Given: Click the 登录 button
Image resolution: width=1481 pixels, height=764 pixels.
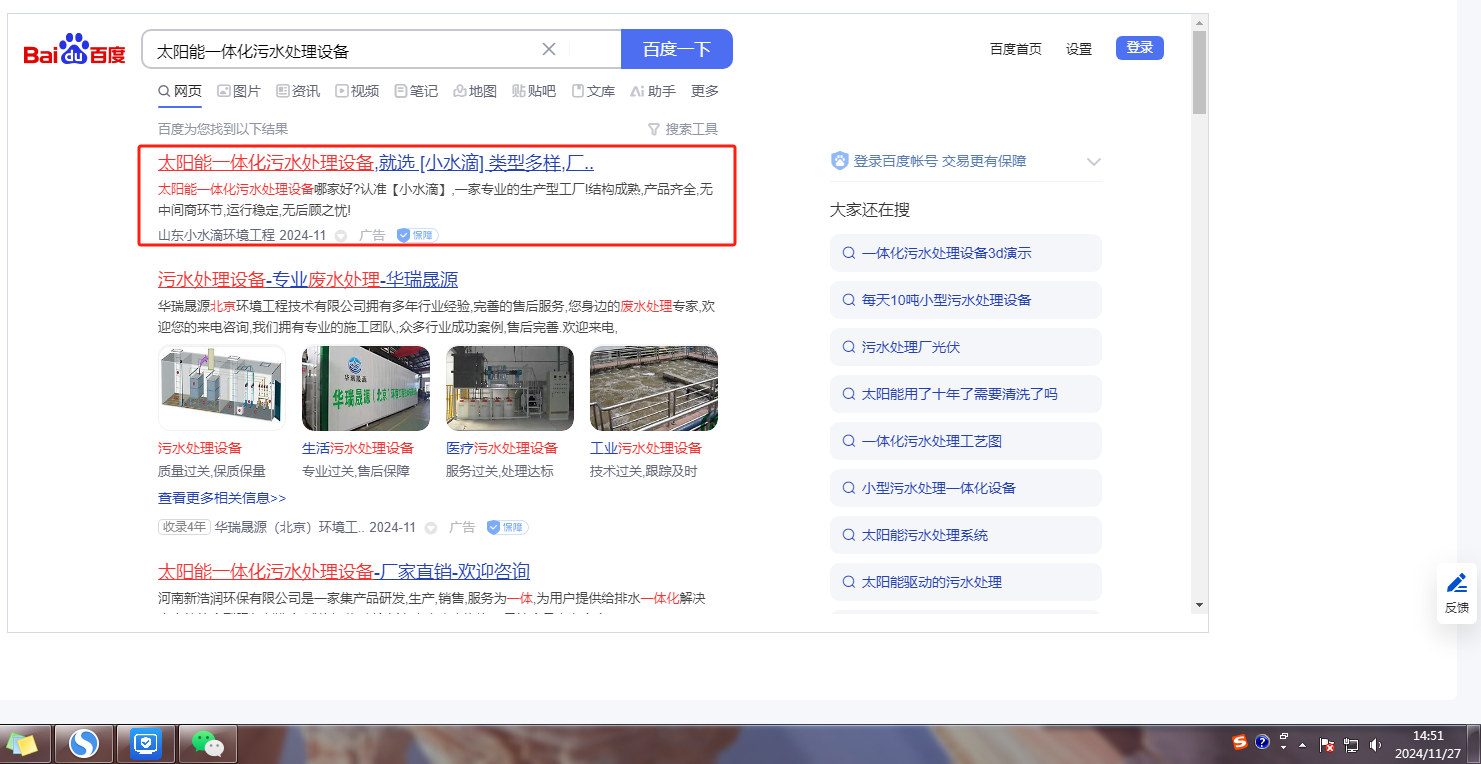Looking at the screenshot, I should (x=1140, y=47).
